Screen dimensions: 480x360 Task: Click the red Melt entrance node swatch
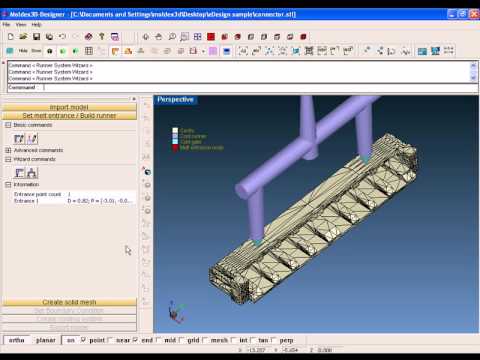(175, 148)
